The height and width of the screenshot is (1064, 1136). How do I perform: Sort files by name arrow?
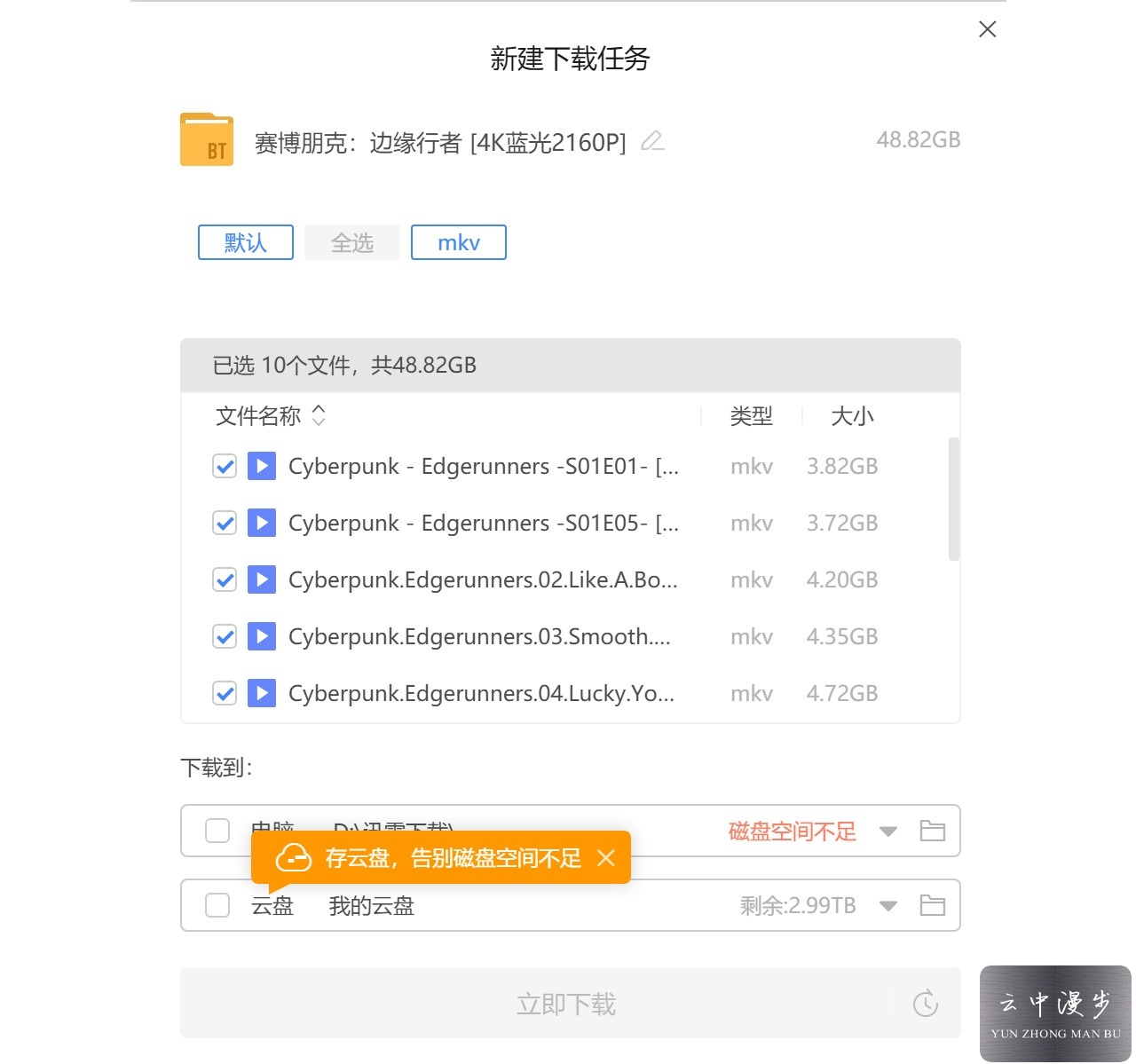[319, 415]
